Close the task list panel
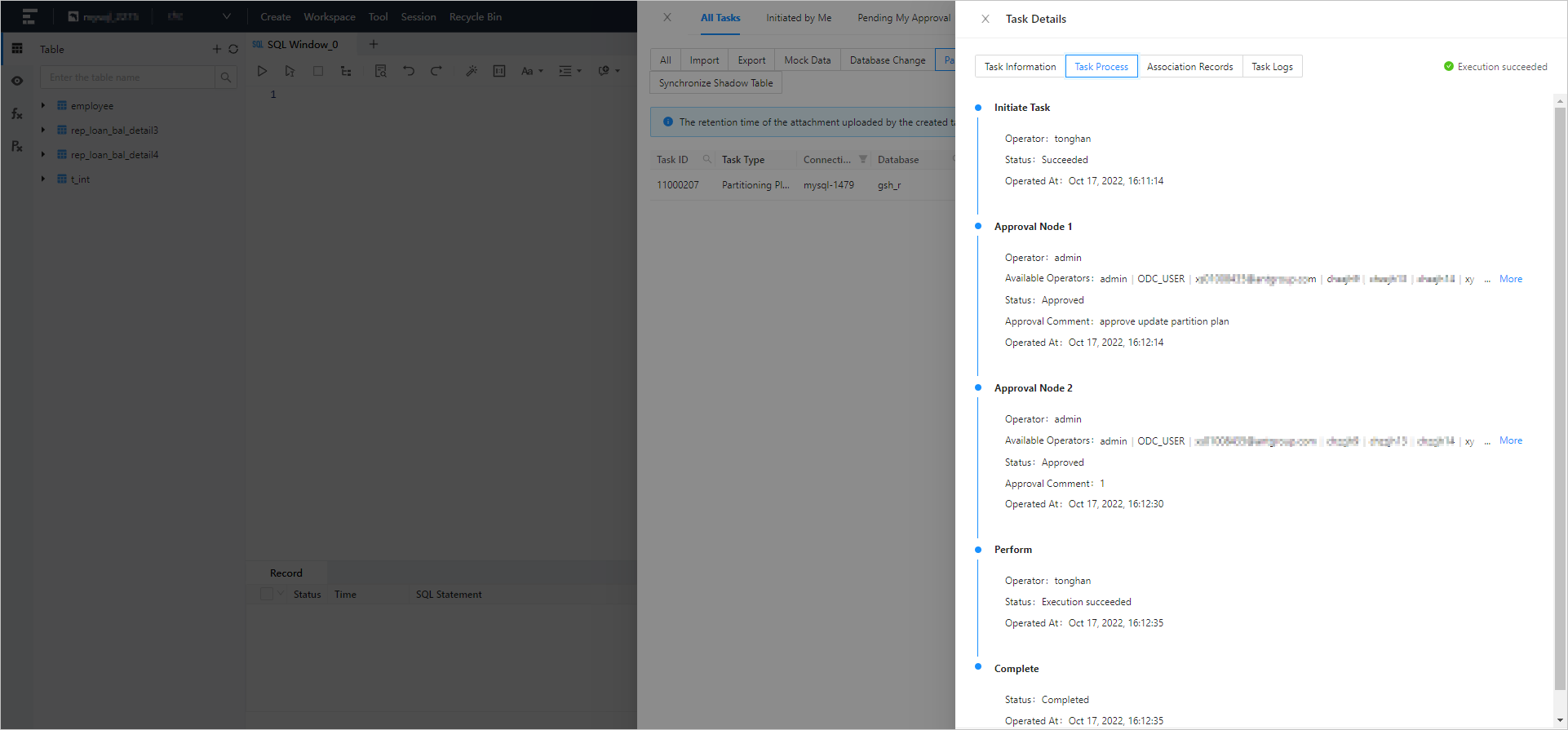This screenshot has height=730, width=1568. point(667,17)
